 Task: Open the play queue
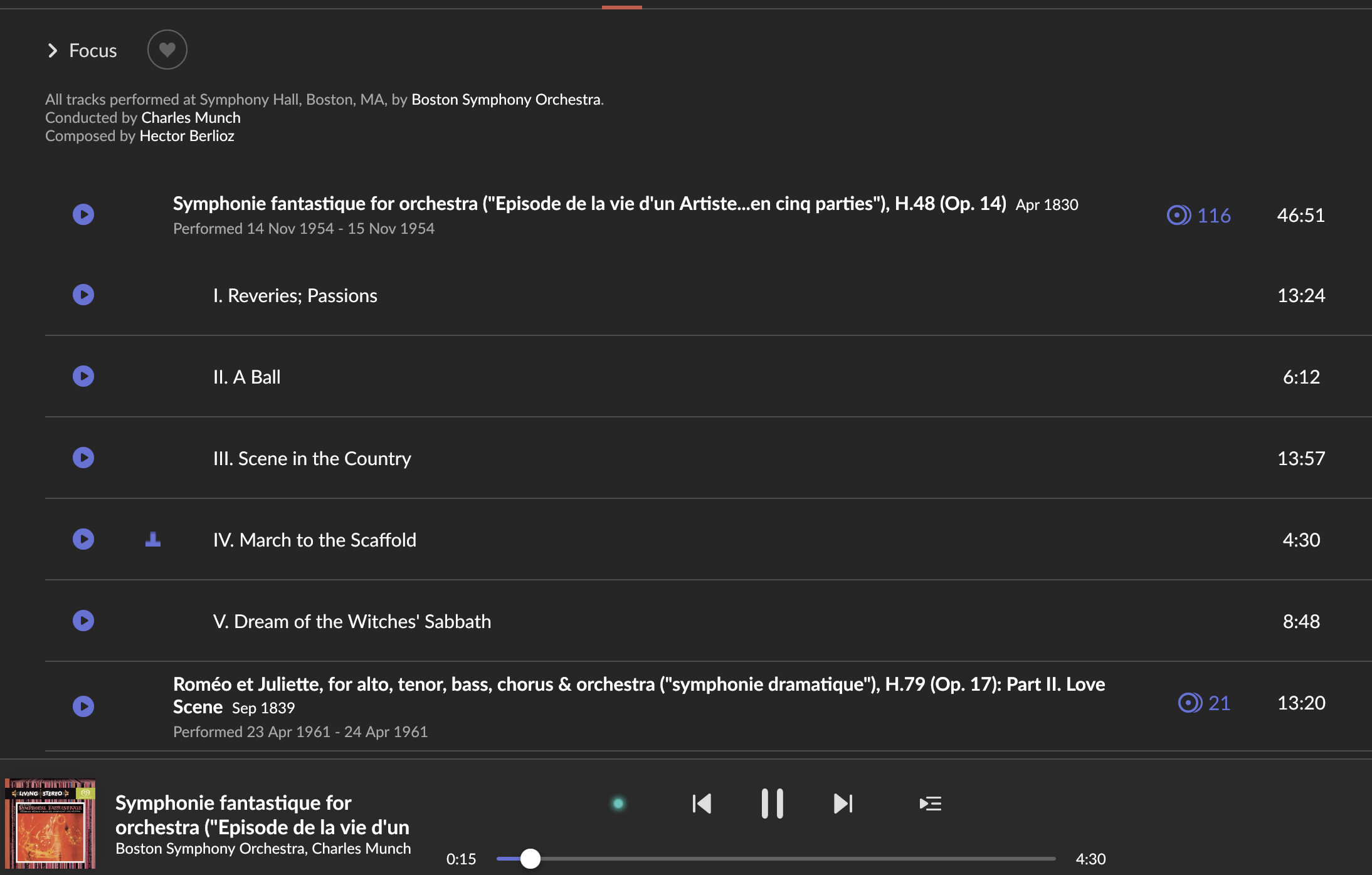click(930, 803)
